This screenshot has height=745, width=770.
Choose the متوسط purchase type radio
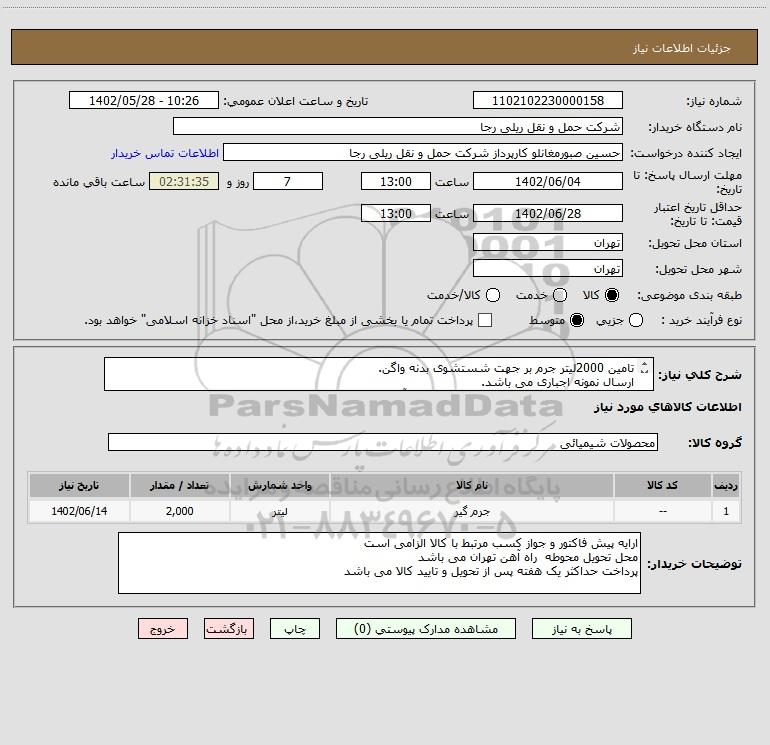click(x=577, y=320)
